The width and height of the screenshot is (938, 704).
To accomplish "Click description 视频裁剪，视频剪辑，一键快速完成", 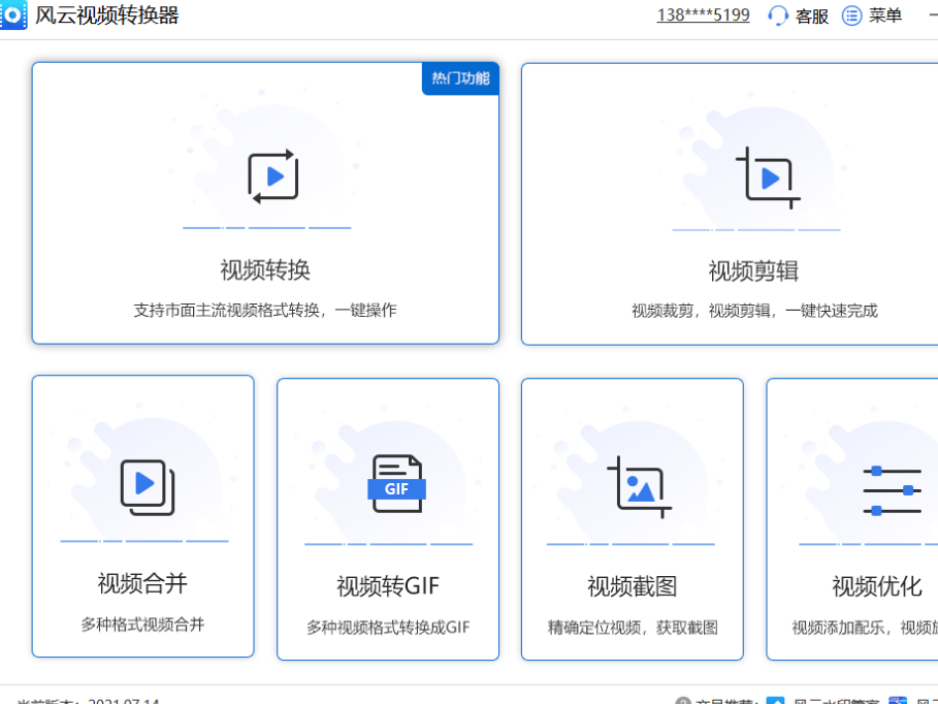I will (754, 310).
